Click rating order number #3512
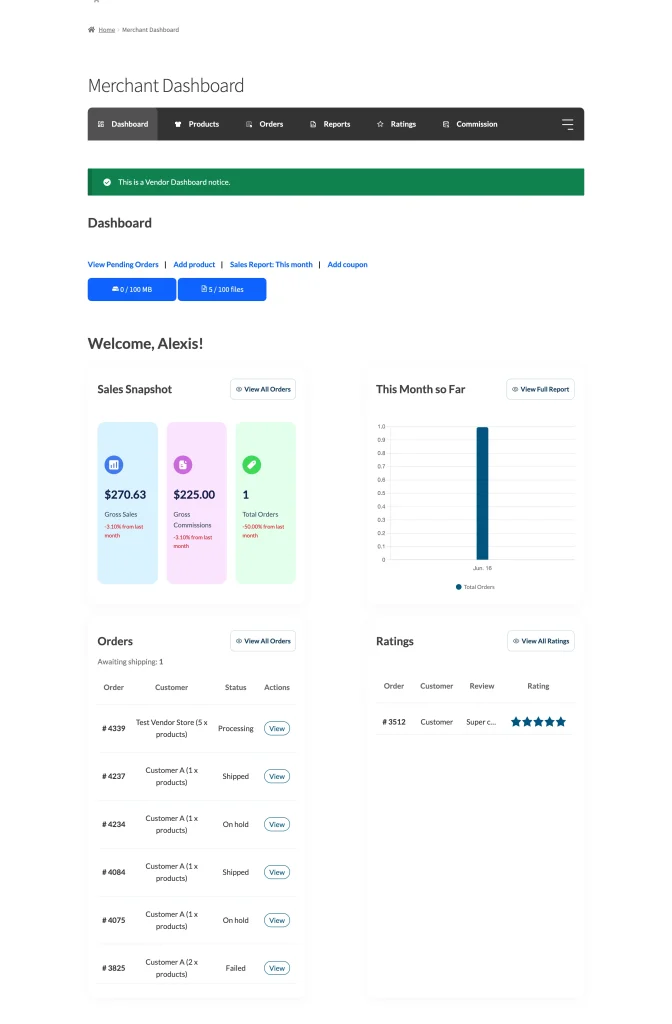 (394, 722)
